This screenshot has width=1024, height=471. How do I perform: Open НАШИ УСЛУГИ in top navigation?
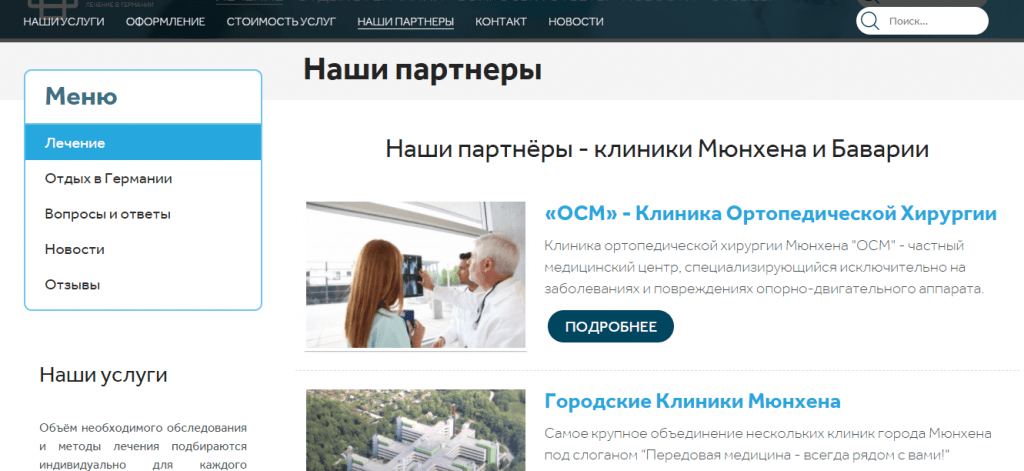click(x=64, y=21)
